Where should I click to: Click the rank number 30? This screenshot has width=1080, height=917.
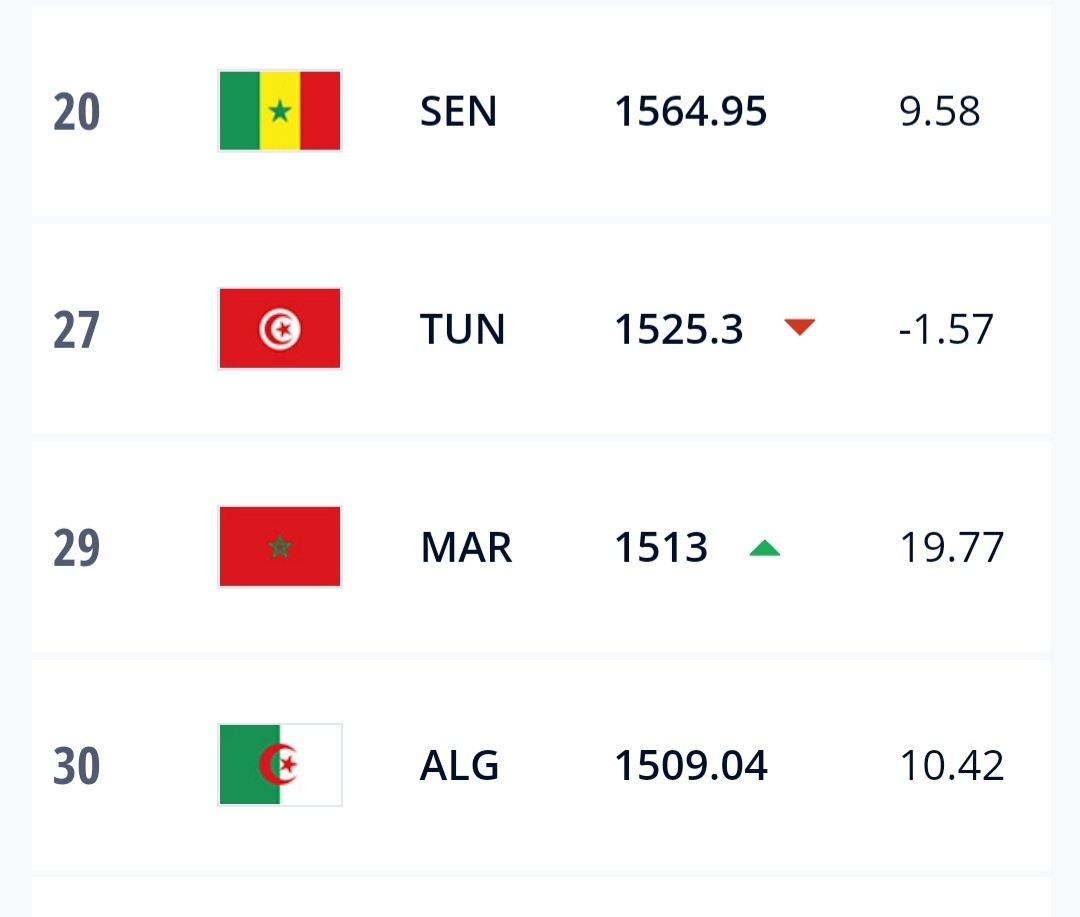click(77, 766)
